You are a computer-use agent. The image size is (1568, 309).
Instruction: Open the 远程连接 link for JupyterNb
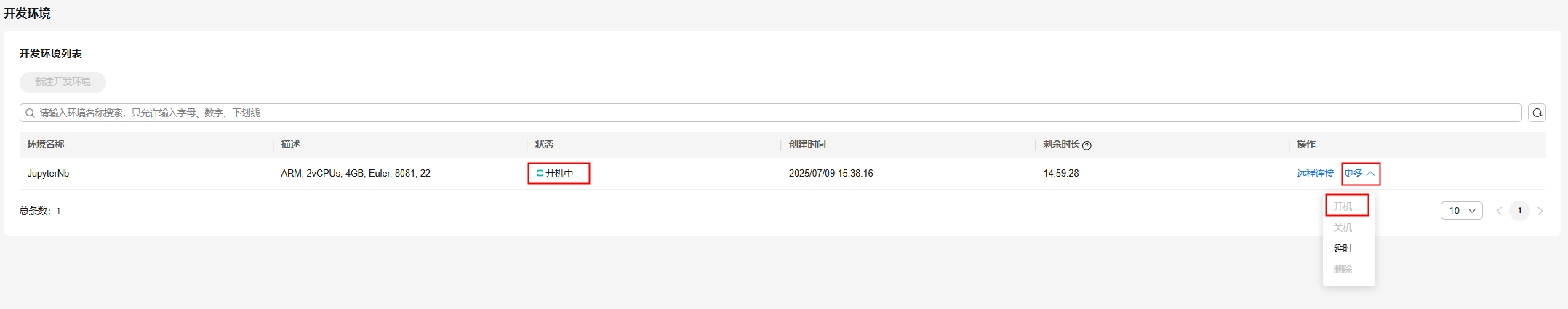(1315, 173)
